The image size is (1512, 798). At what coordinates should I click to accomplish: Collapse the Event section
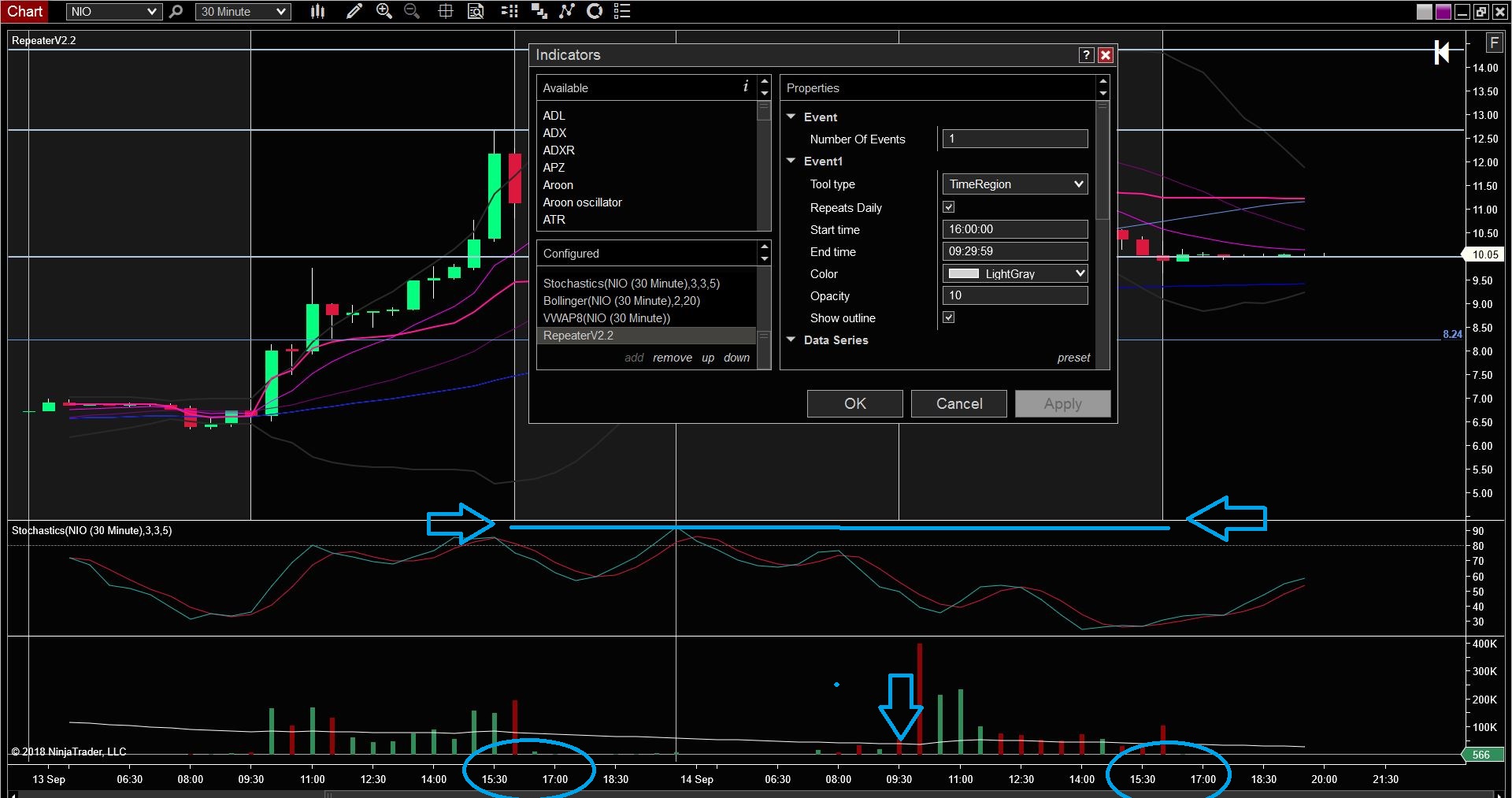point(791,117)
